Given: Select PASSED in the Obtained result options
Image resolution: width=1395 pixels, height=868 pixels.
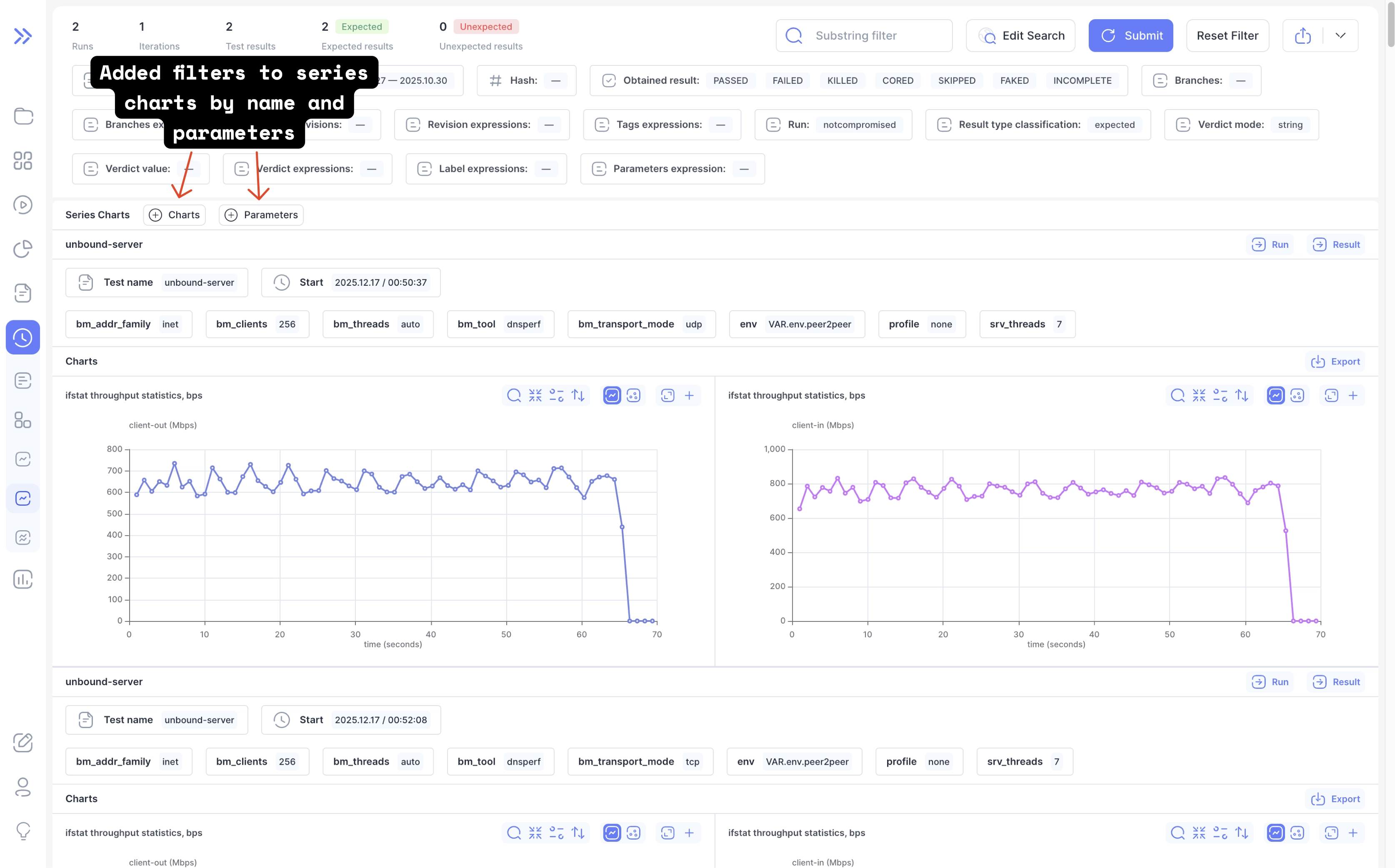Looking at the screenshot, I should click(730, 80).
